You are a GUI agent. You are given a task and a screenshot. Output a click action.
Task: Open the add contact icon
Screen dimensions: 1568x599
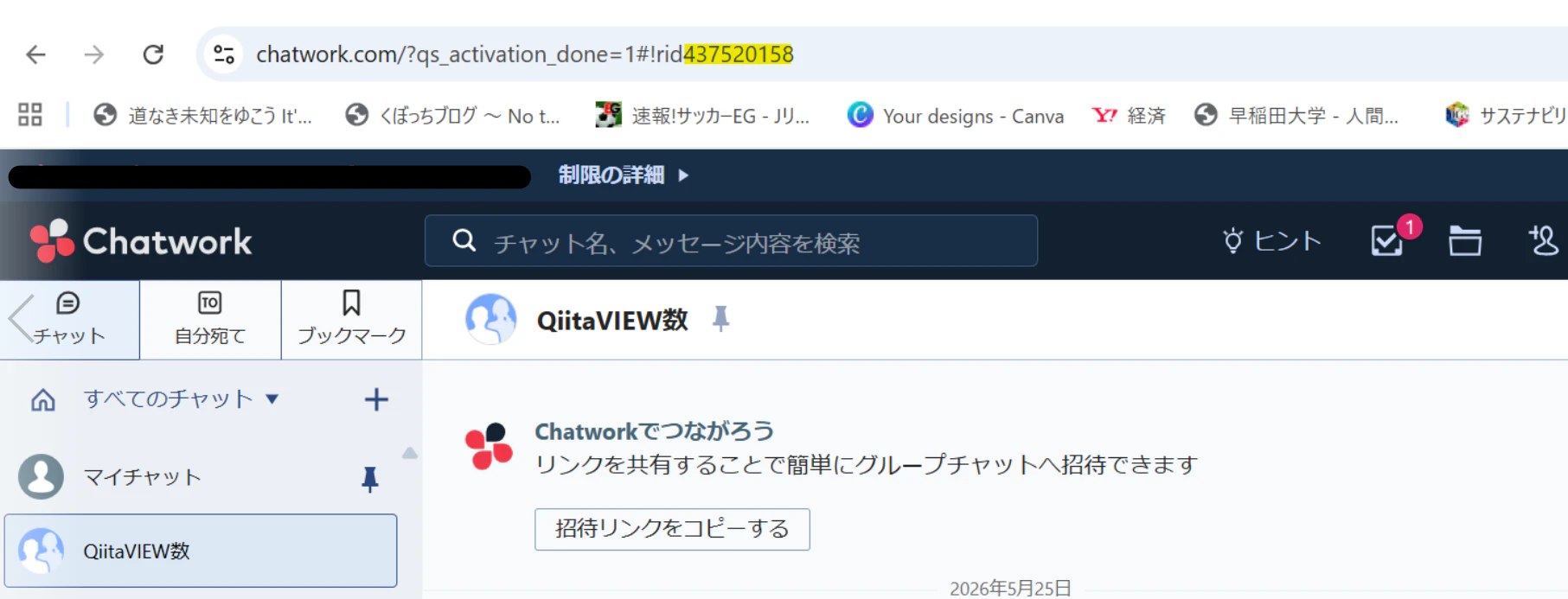[1543, 240]
